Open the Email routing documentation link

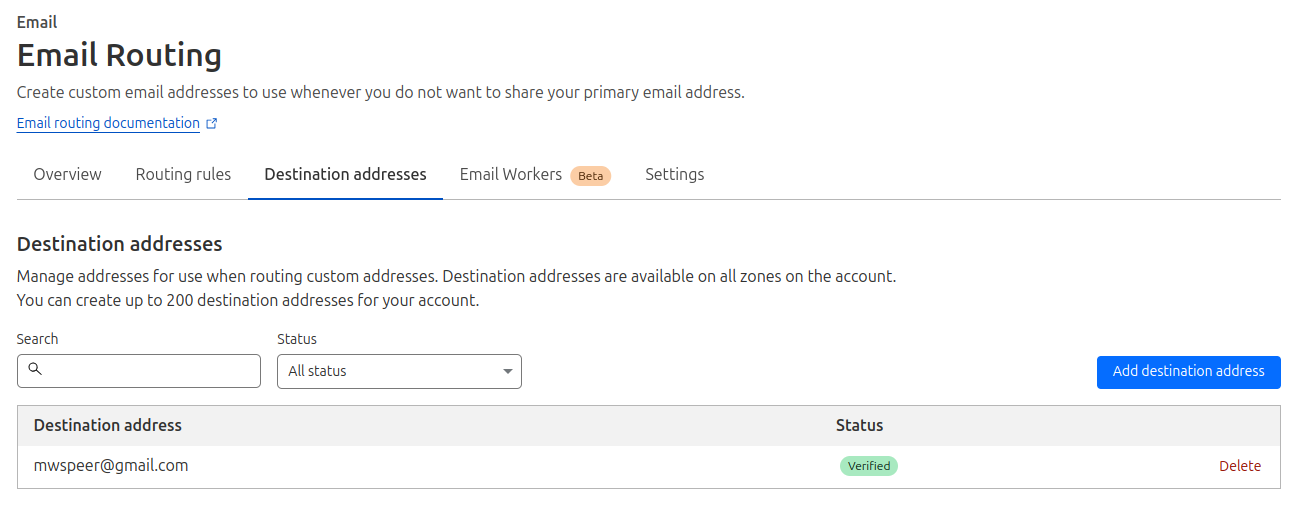point(108,124)
